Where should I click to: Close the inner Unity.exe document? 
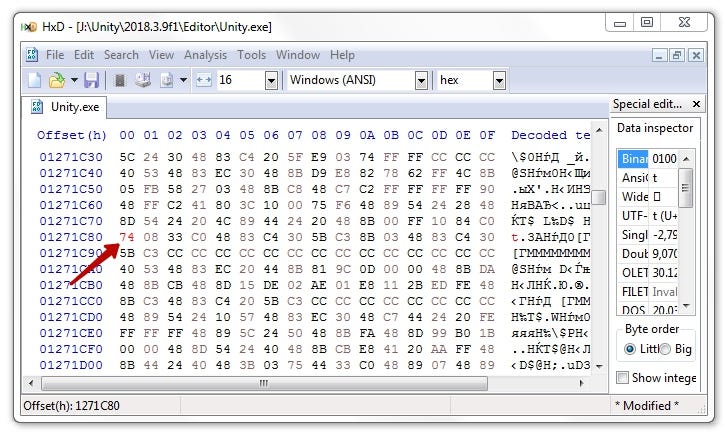point(696,56)
